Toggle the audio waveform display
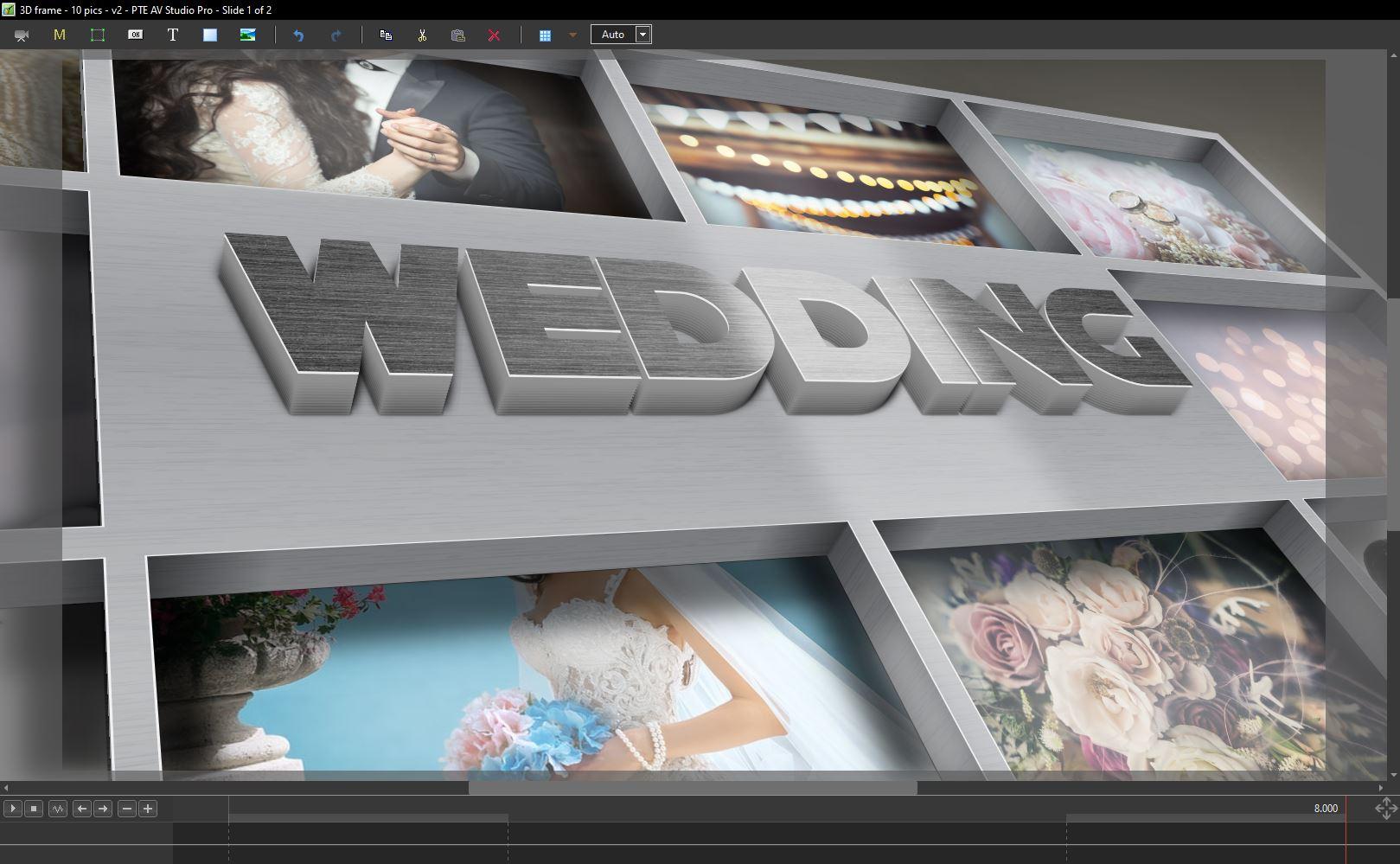 58,809
